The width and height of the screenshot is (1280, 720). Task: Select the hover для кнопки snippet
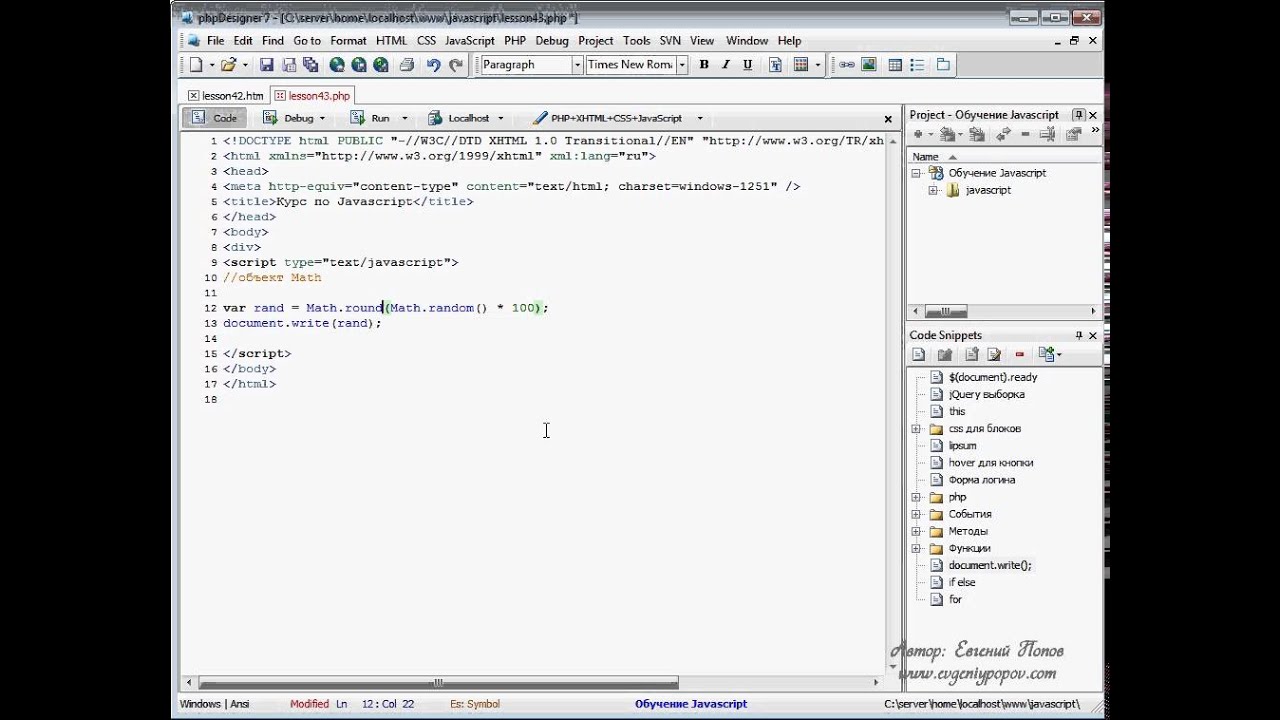pyautogui.click(x=991, y=463)
